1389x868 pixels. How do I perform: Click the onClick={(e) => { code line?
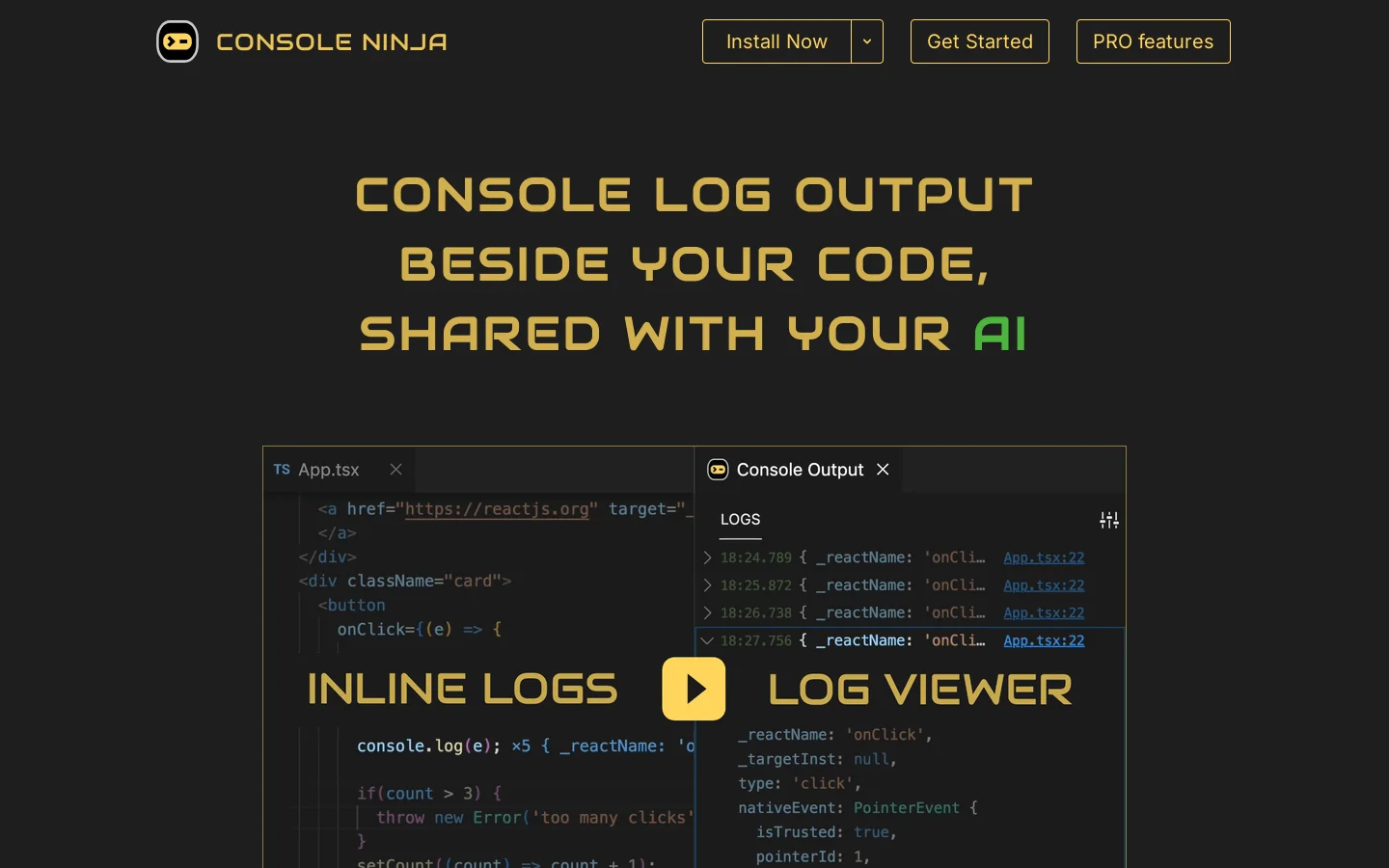tap(420, 630)
